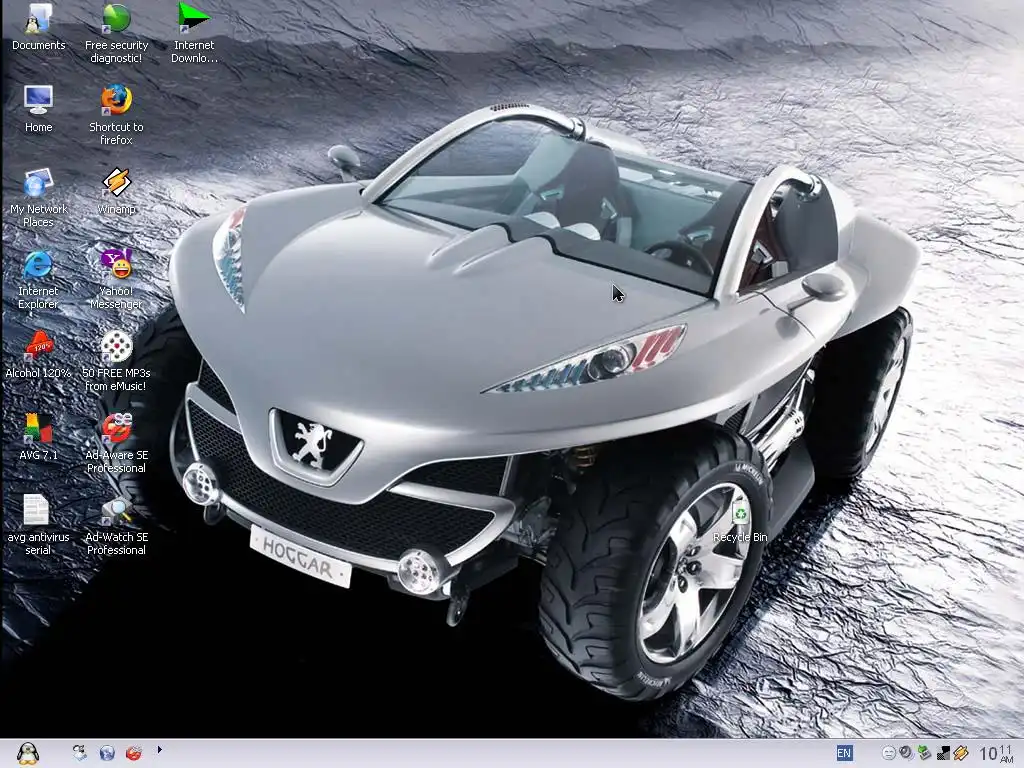The width and height of the screenshot is (1024, 768).
Task: Open the Shortcut to firefox icon
Action: [x=116, y=115]
